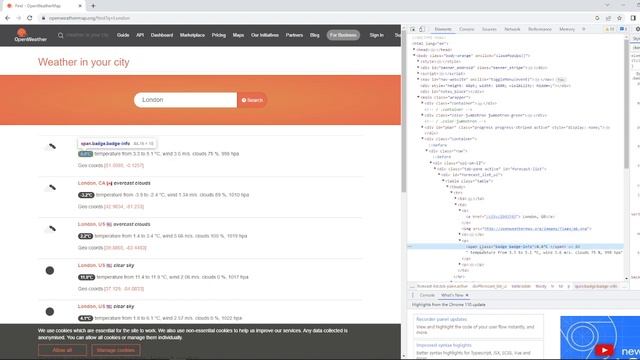Viewport: 640px width, 360px height.
Task: Open the Guide menu item
Action: [x=123, y=35]
